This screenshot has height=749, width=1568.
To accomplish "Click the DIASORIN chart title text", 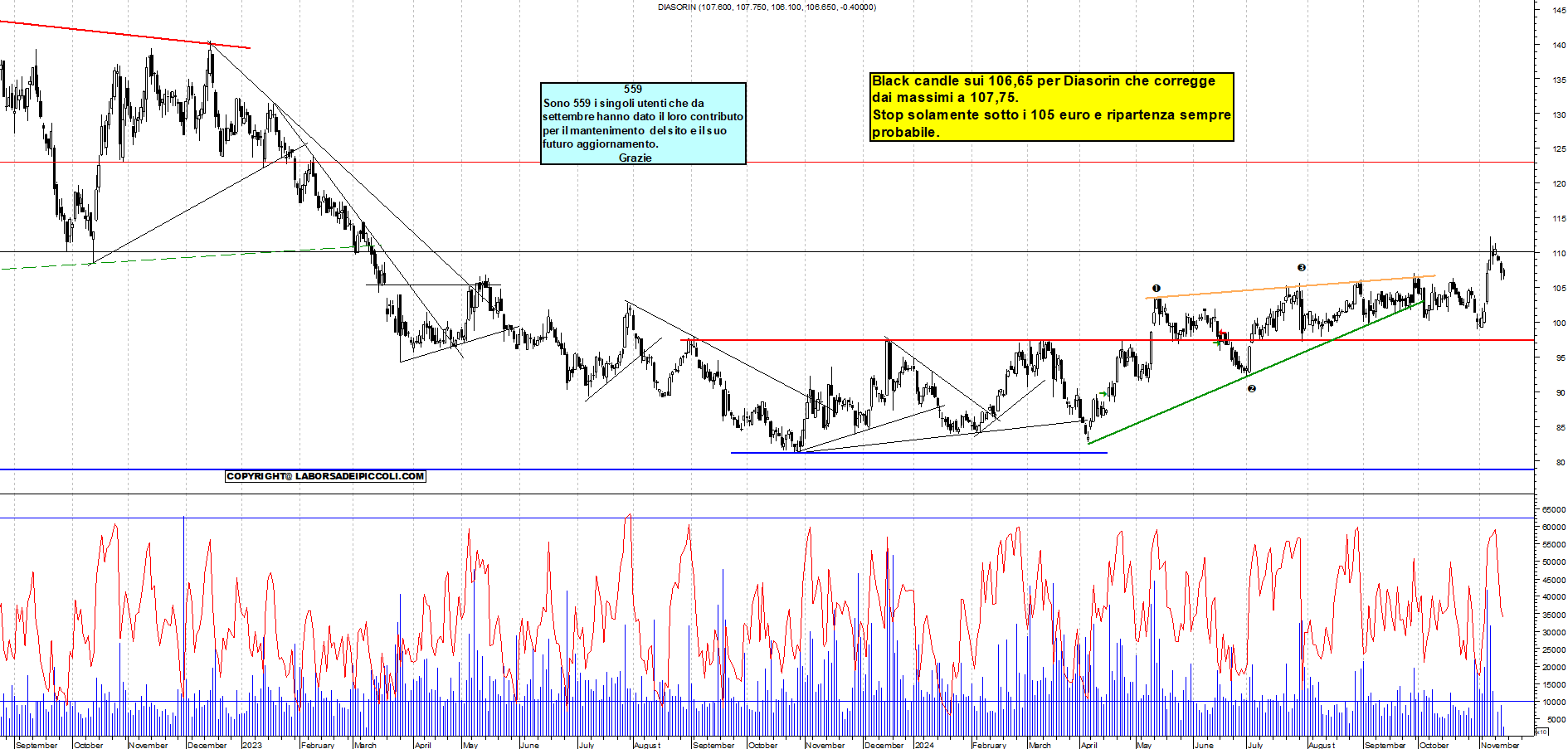I will [x=767, y=7].
